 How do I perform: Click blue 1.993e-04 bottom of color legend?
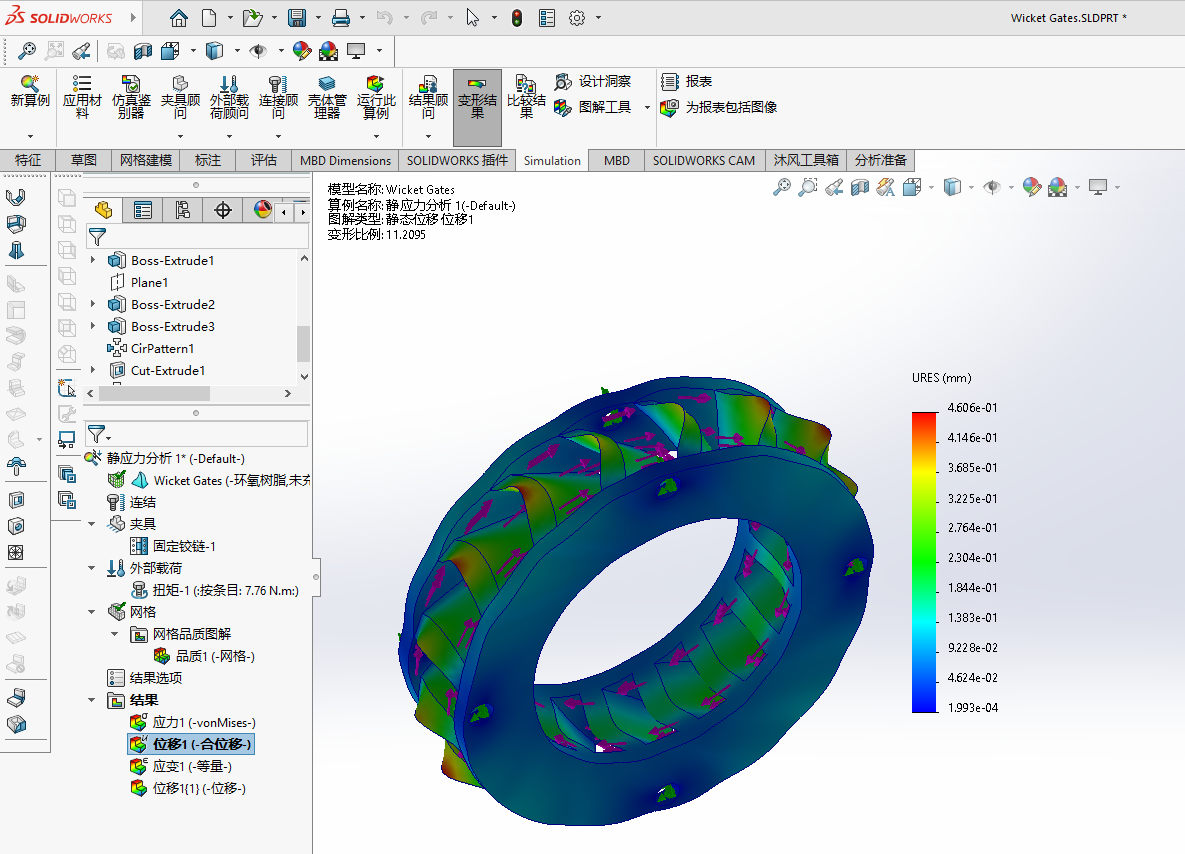click(x=972, y=707)
